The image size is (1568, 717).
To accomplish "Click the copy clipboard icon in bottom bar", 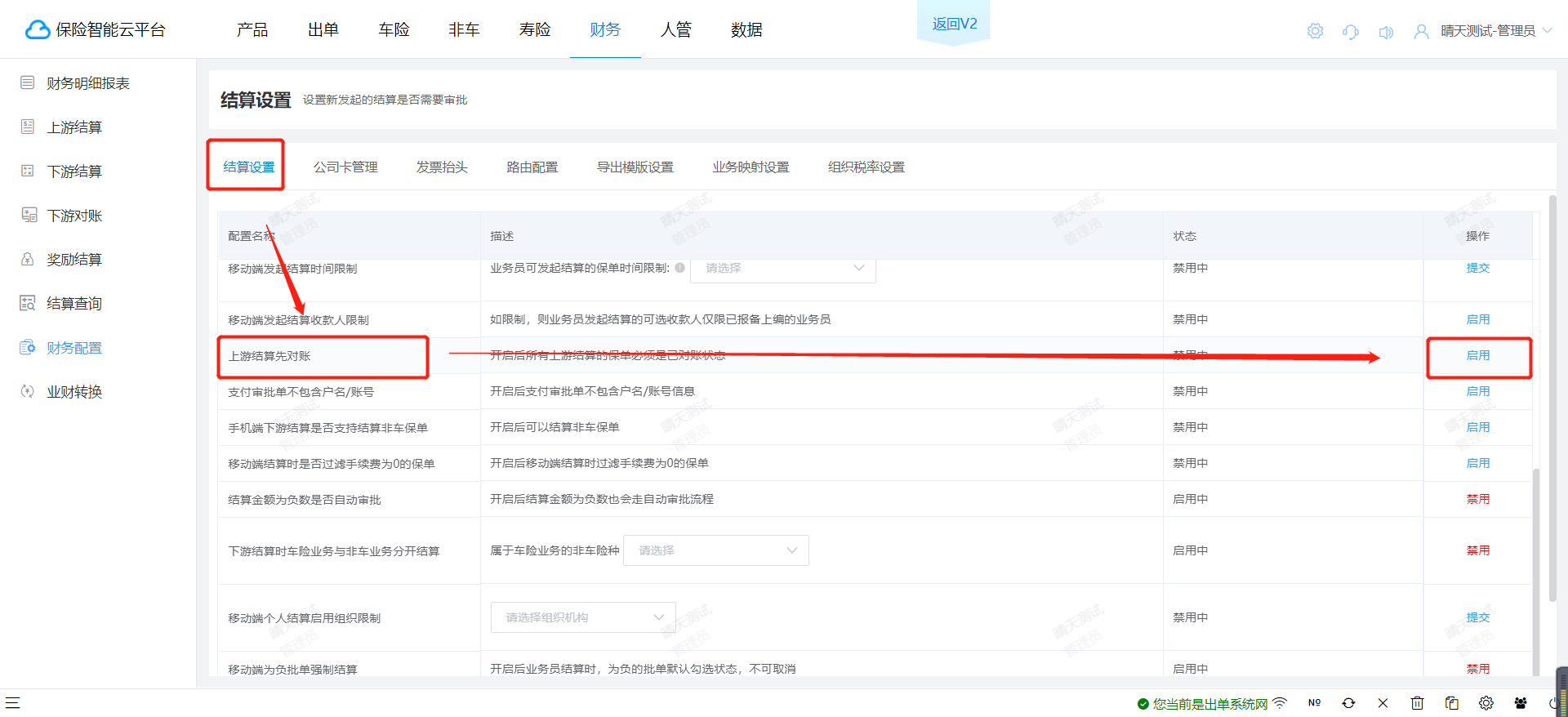I will pyautogui.click(x=1451, y=702).
